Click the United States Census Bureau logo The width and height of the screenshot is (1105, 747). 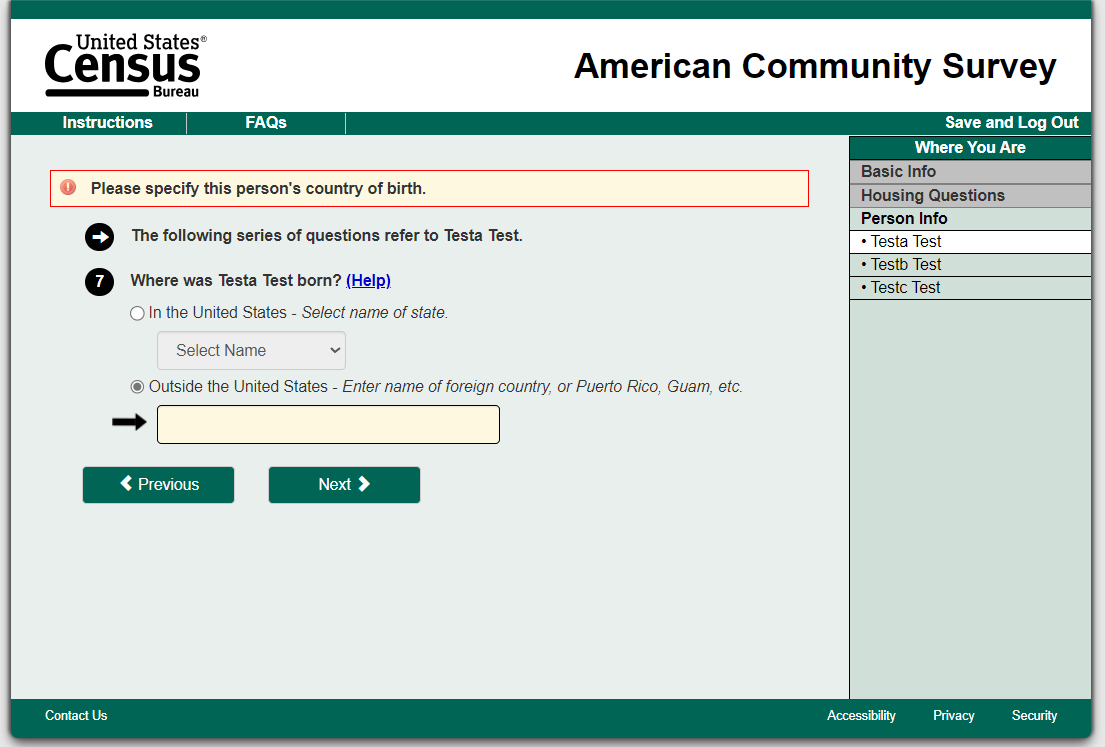coord(125,66)
